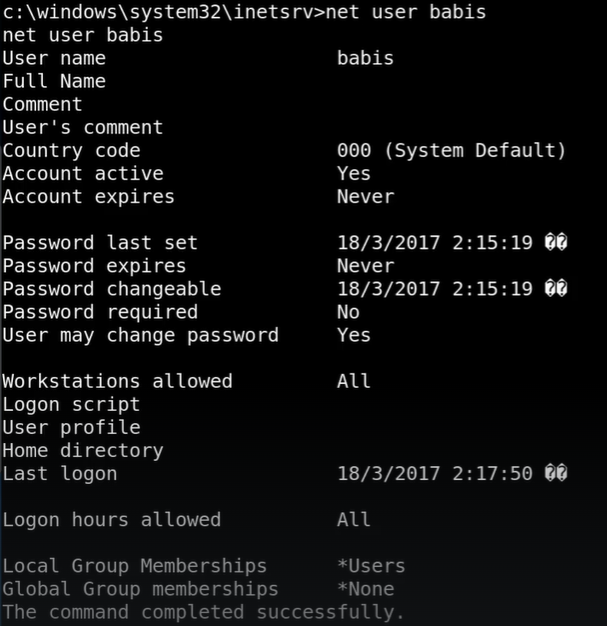This screenshot has height=626, width=607.
Task: Click the 'Full Name' field label
Action: 54,81
